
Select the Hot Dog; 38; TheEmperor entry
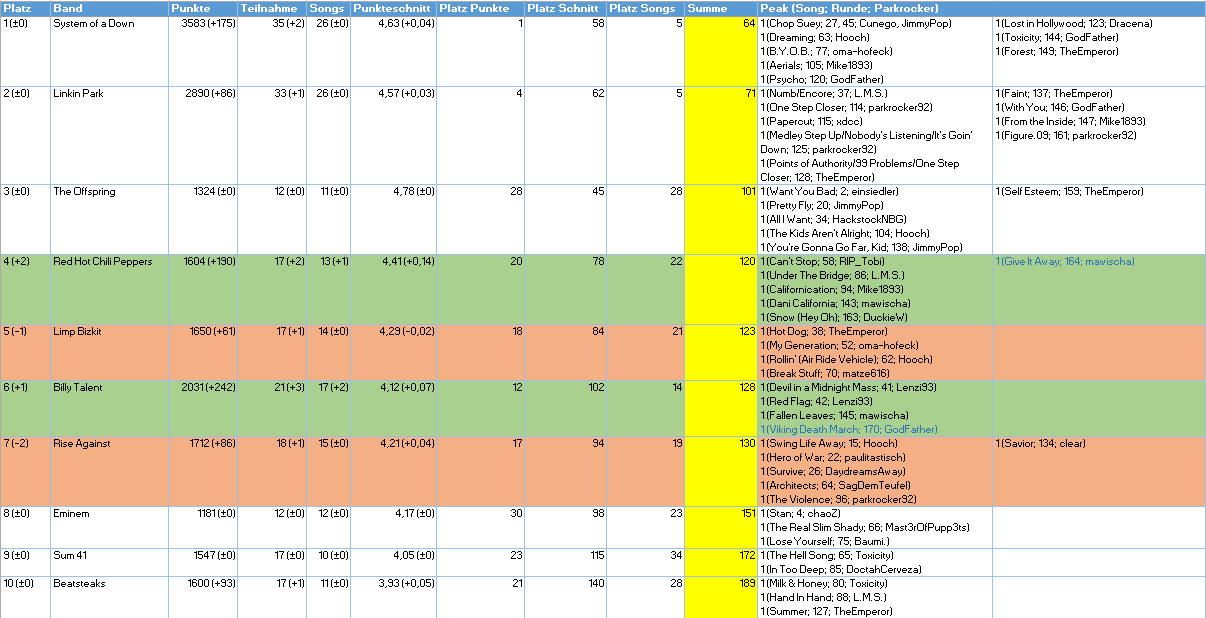[822, 332]
